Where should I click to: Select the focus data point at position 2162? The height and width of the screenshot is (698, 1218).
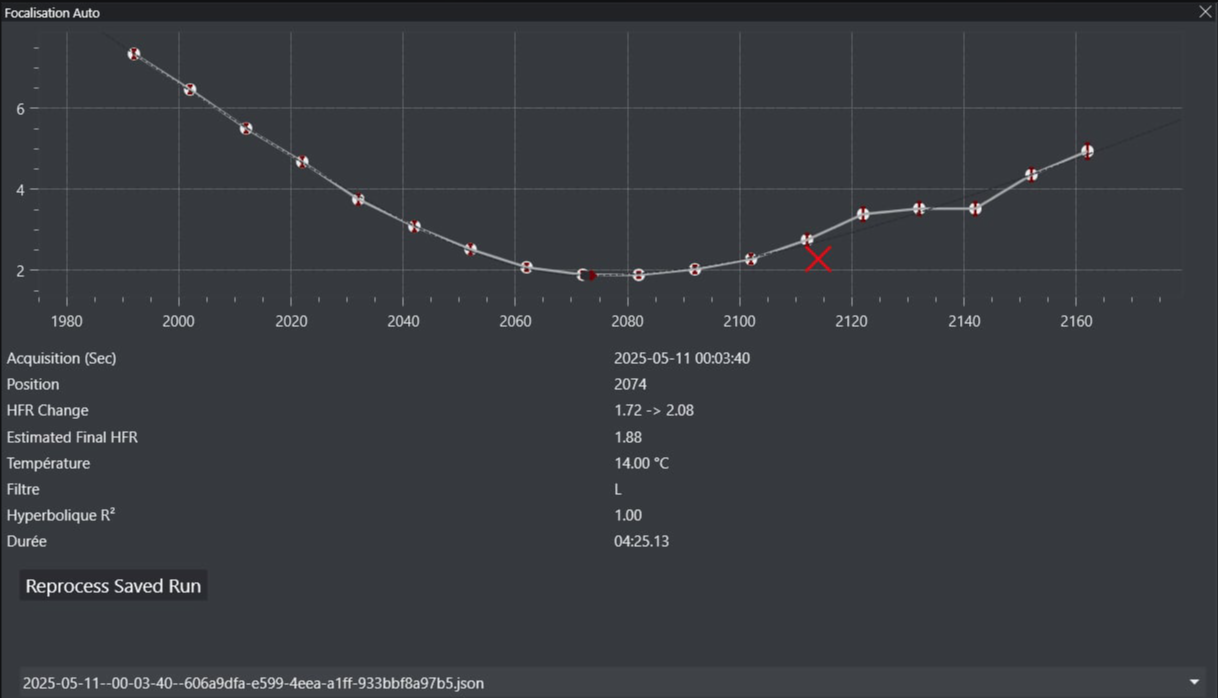1087,151
